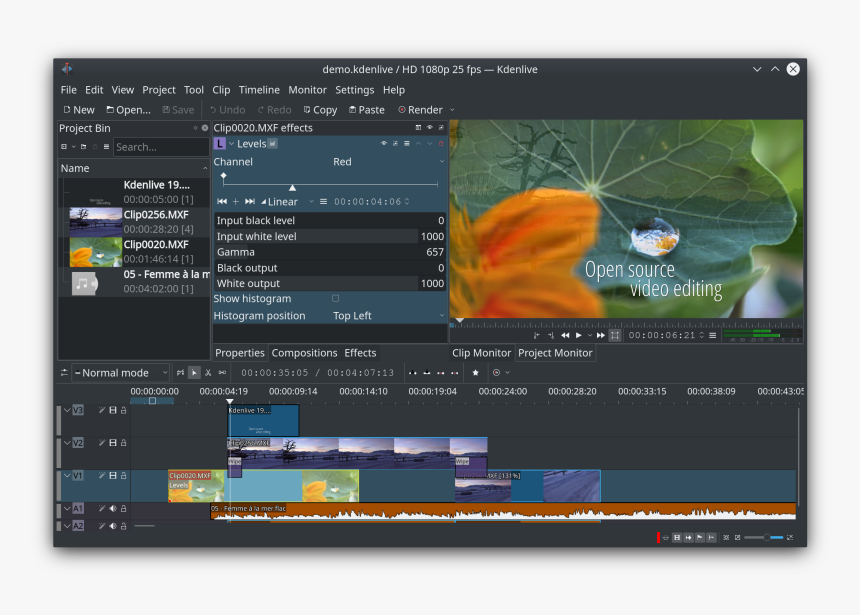Viewport: 860px width, 615px height.
Task: Click the add clip icon in Project Bin
Action: [64, 147]
